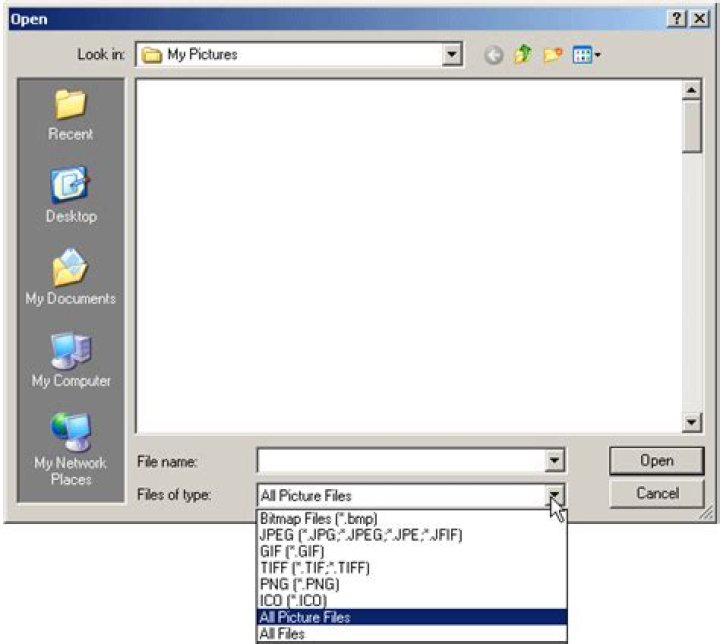Select JPEG file type option

[x=360, y=535]
